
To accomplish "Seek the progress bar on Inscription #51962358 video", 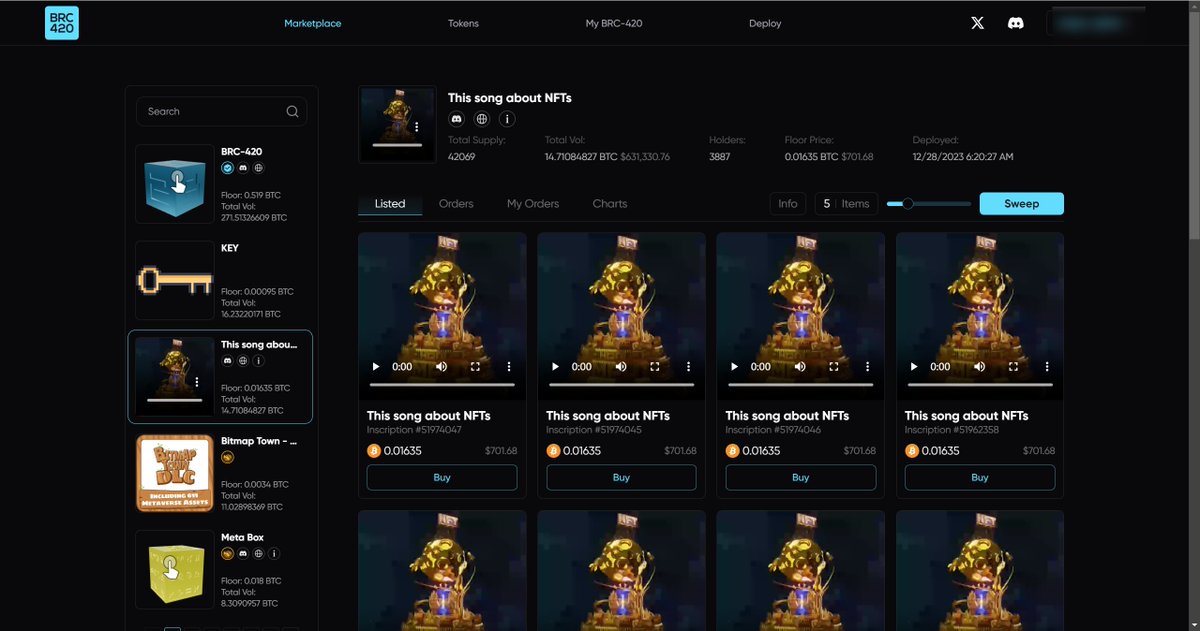I will pyautogui.click(x=980, y=385).
